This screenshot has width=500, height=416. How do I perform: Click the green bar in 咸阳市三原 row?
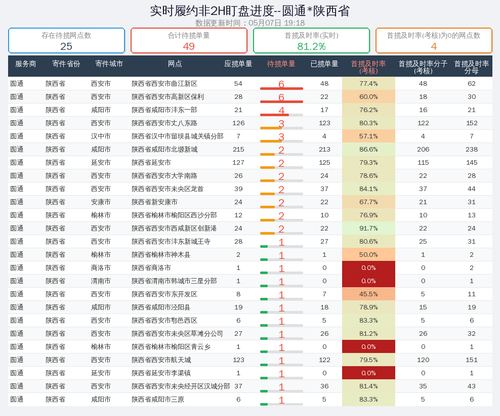click(281, 404)
